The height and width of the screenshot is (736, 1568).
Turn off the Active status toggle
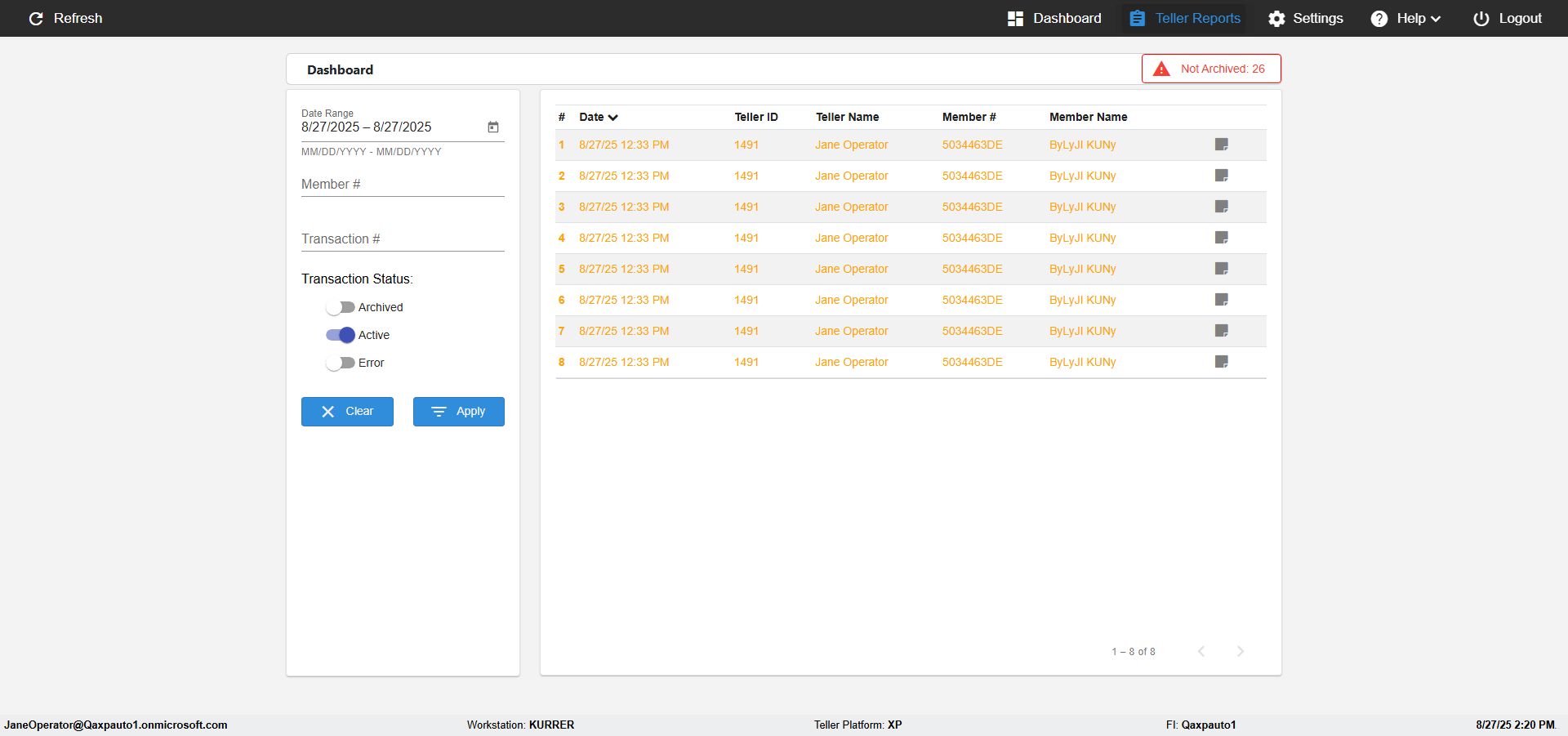[x=340, y=335]
